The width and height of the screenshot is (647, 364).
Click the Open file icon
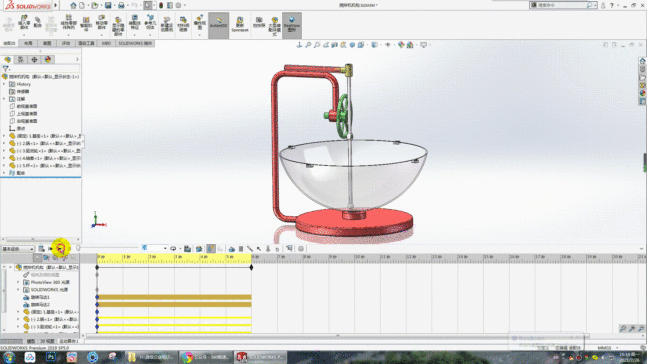tap(95, 5)
